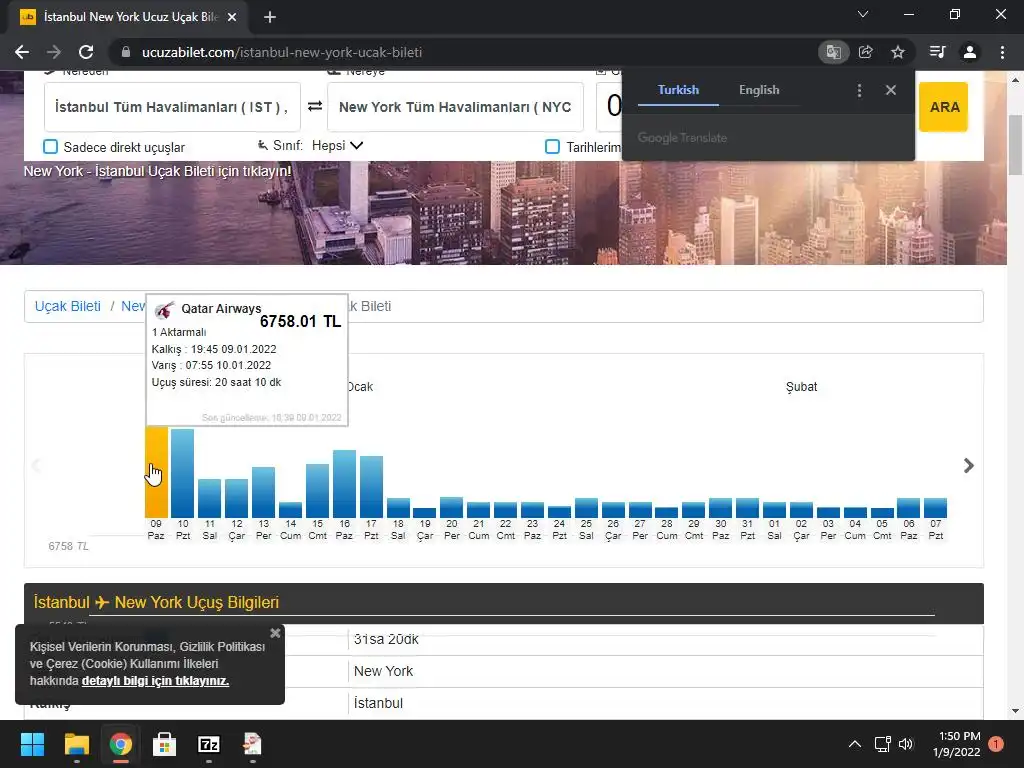Show hidden system tray icons

tap(854, 744)
